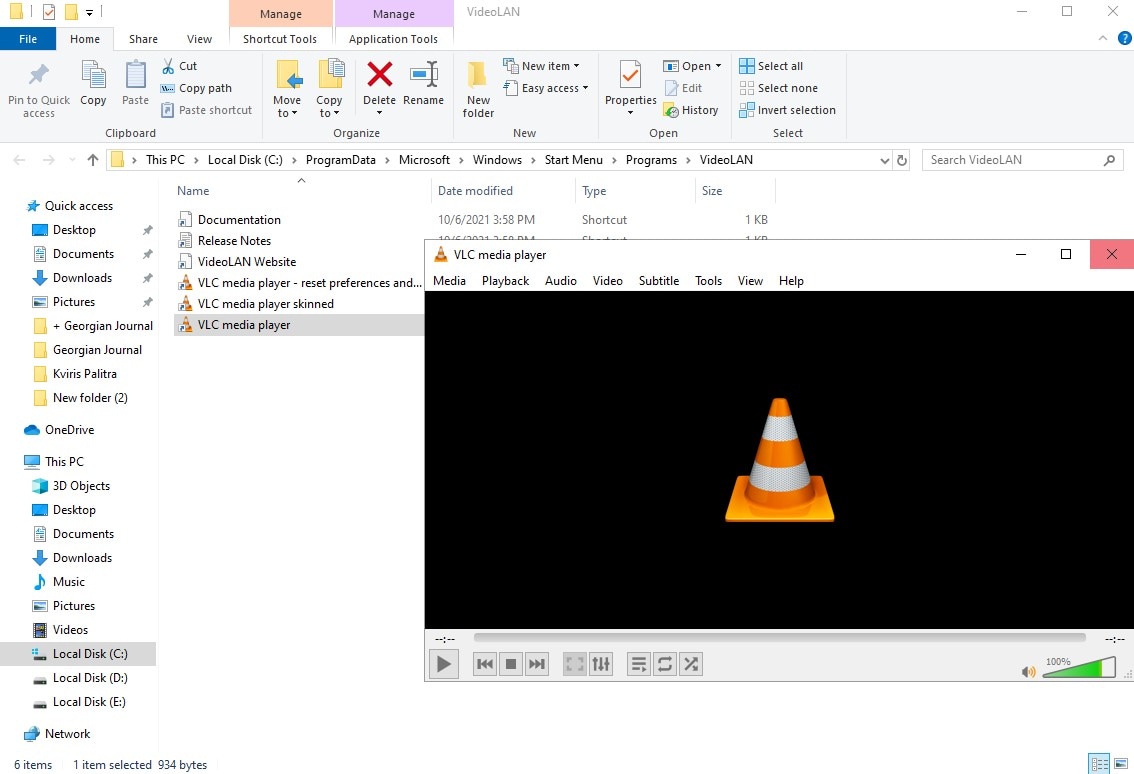Image resolution: width=1134 pixels, height=774 pixels.
Task: Expand the Open dropdown in ribbon
Action: 692,66
